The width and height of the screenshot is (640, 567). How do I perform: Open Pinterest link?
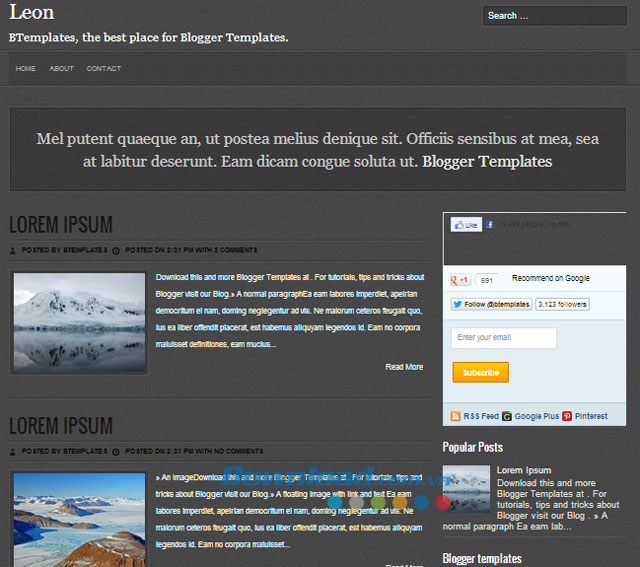[591, 416]
